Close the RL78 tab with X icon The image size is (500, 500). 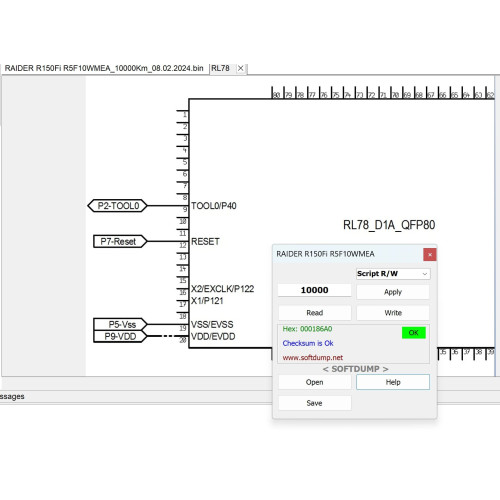[240, 68]
